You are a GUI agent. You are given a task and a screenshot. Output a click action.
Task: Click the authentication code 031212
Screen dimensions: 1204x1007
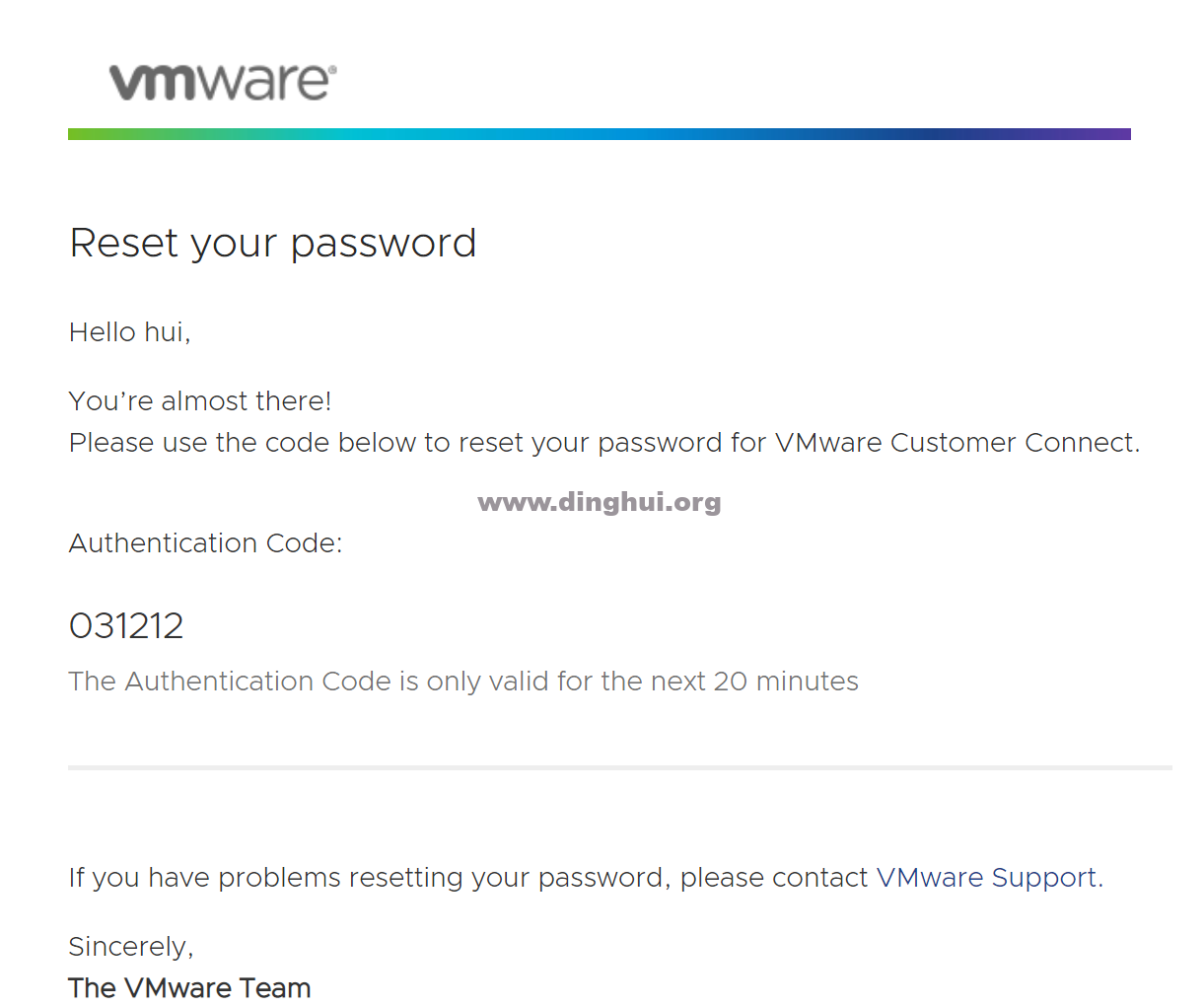pyautogui.click(x=126, y=626)
